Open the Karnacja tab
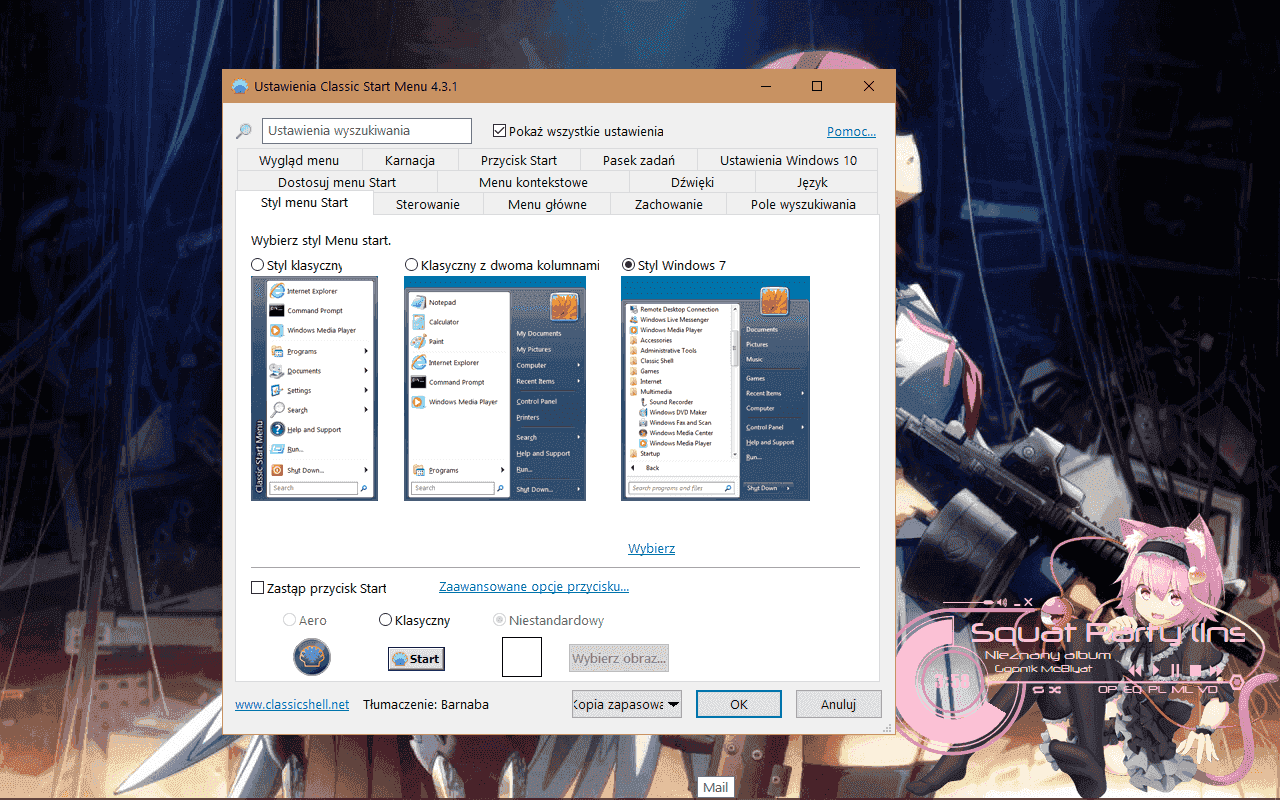The width and height of the screenshot is (1280, 800). pos(410,160)
